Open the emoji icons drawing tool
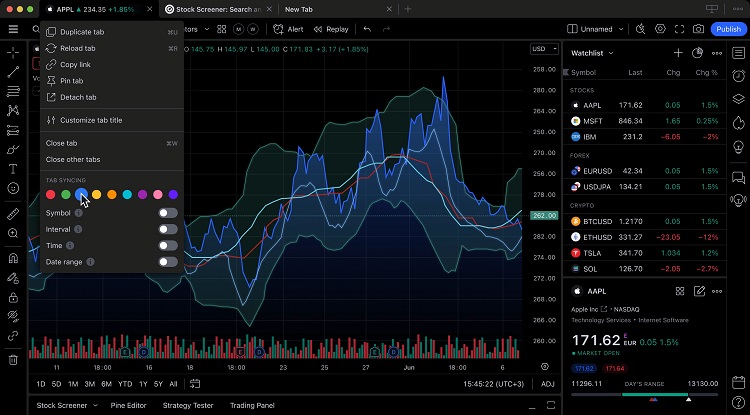This screenshot has height=415, width=750. (x=13, y=188)
